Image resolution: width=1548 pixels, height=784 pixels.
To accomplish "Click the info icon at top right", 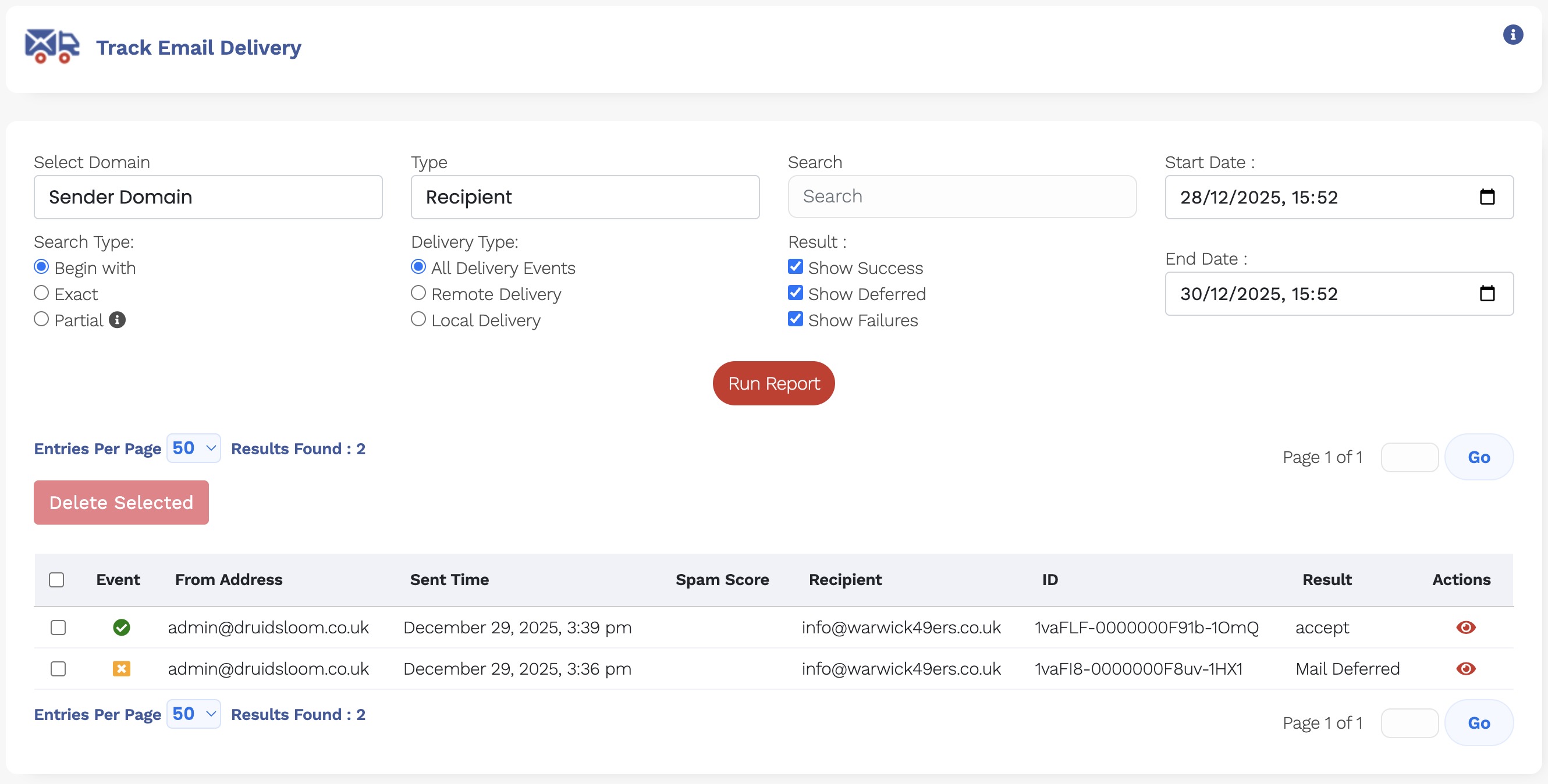I will pyautogui.click(x=1513, y=35).
